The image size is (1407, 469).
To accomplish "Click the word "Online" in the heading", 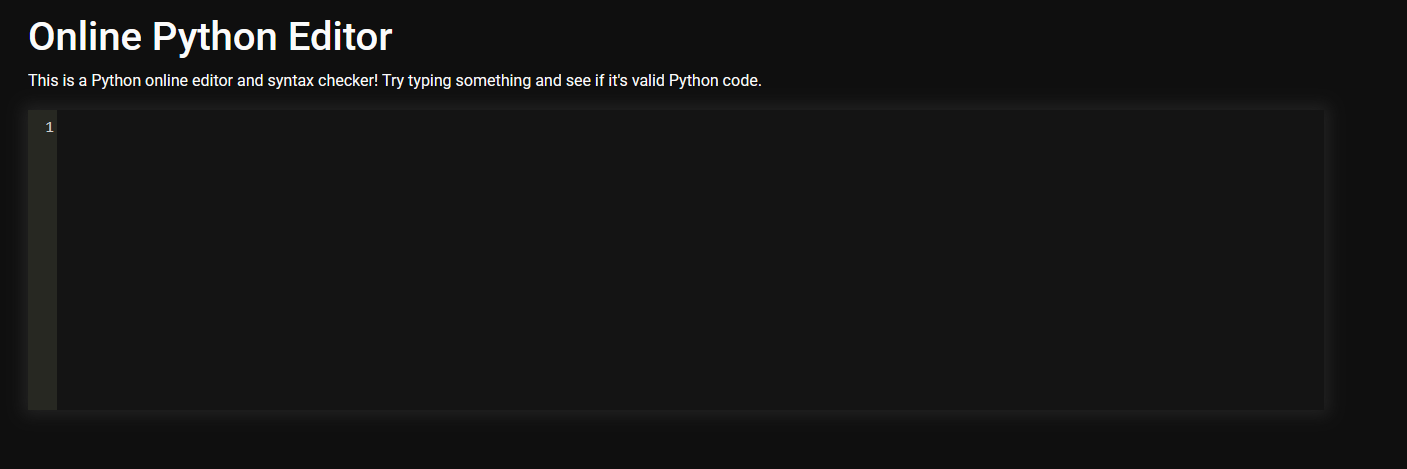I will coord(84,37).
